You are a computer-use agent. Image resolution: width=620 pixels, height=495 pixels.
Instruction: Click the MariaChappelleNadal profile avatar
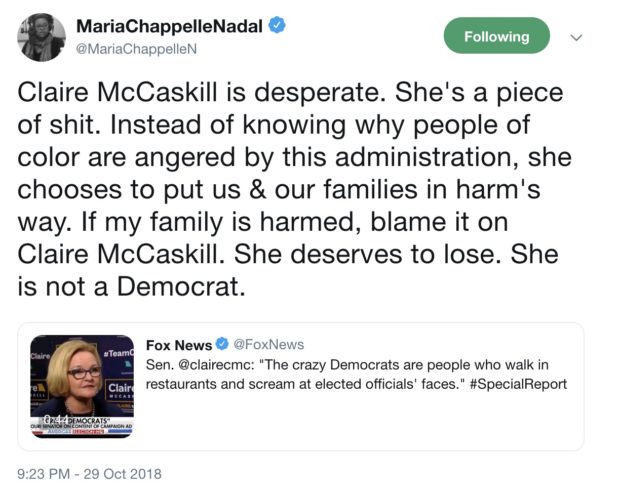point(41,37)
